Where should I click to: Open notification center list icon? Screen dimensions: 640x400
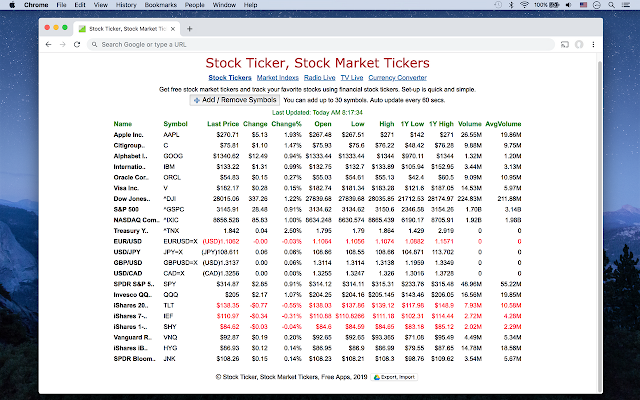(x=626, y=5)
